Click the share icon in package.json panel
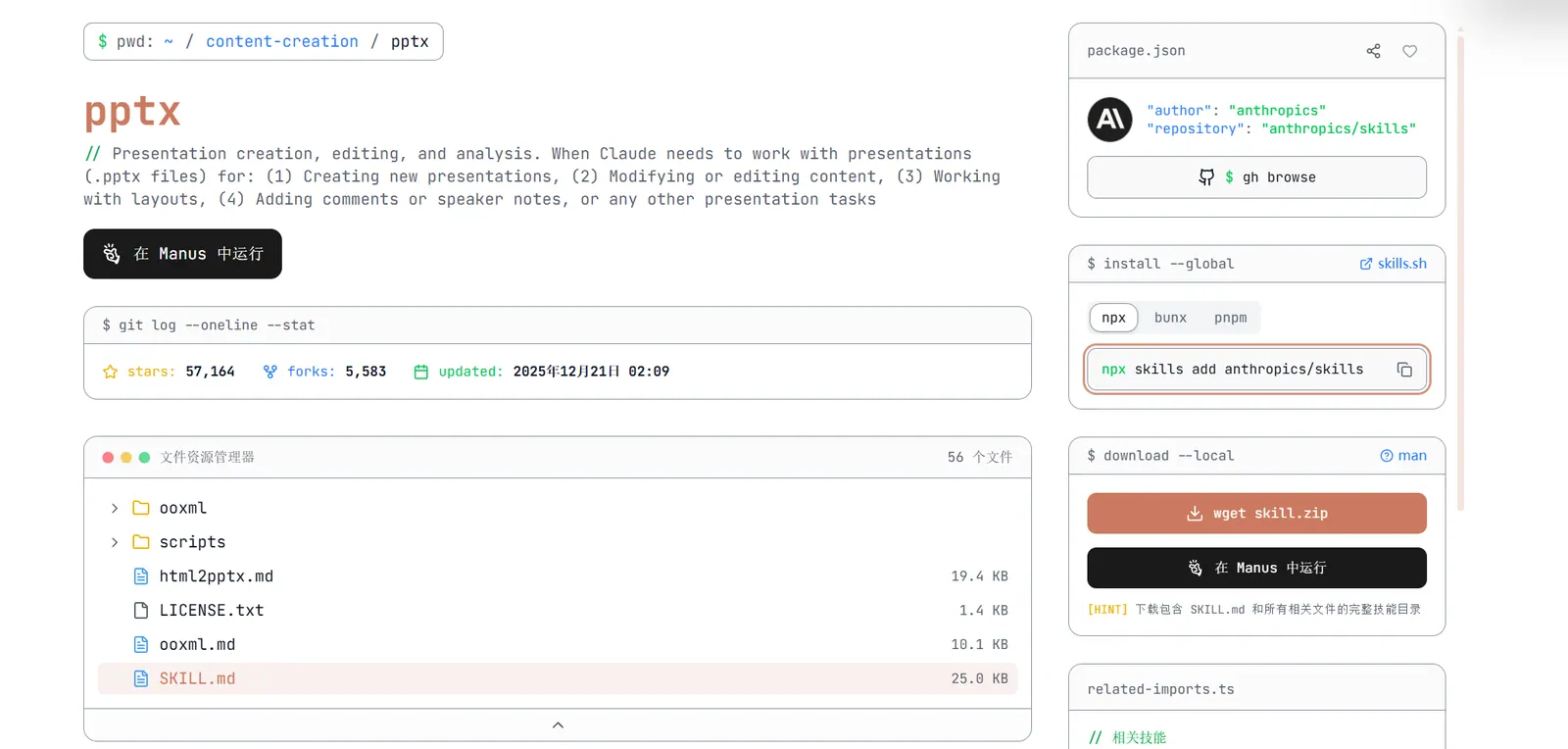This screenshot has width=1568, height=749. pos(1373,51)
